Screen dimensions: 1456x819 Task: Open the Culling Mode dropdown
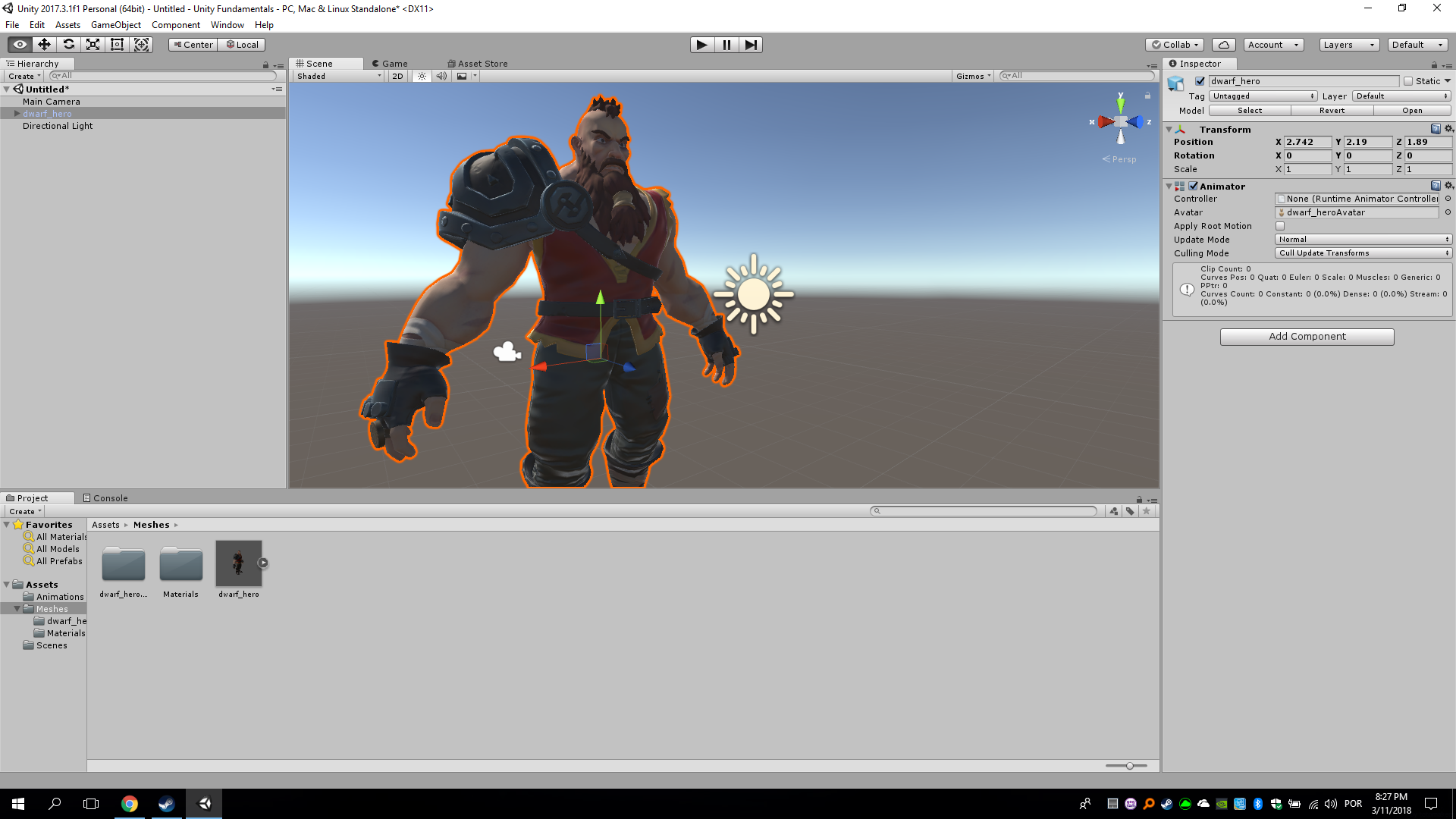pos(1363,253)
